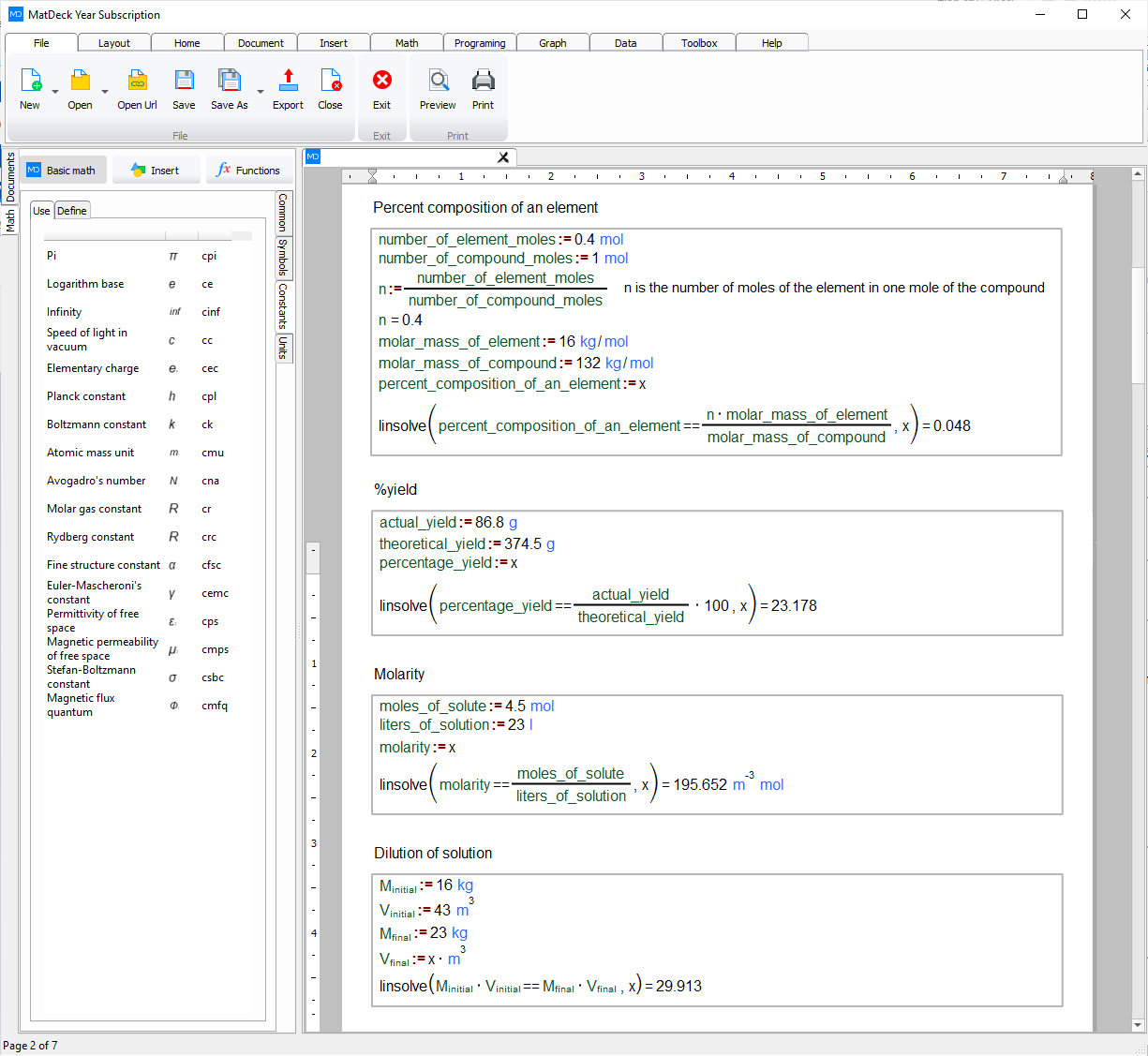Activate the Basic math panel
1148x1056 pixels.
(x=63, y=170)
